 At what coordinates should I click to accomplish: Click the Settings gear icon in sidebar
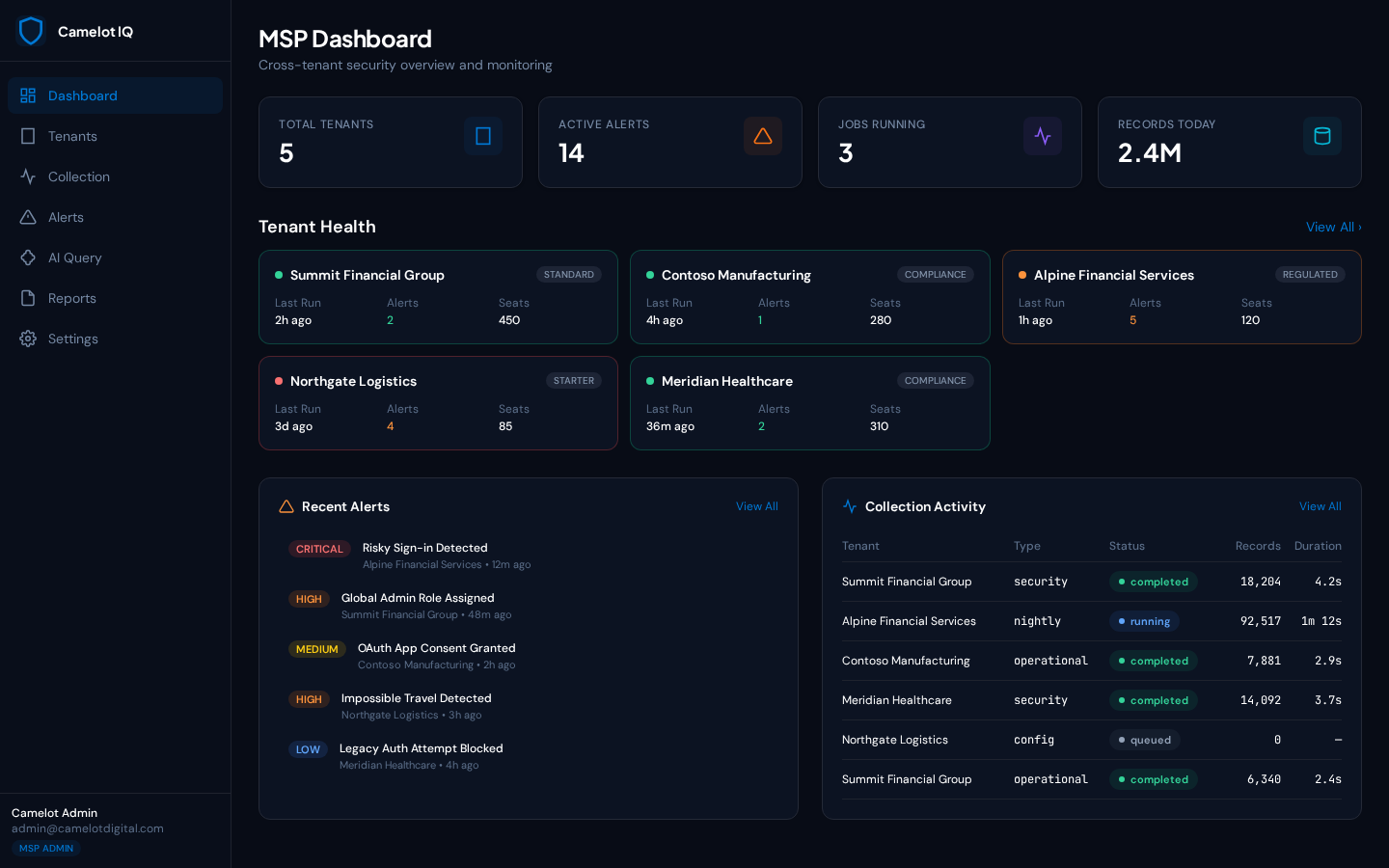[x=28, y=339]
